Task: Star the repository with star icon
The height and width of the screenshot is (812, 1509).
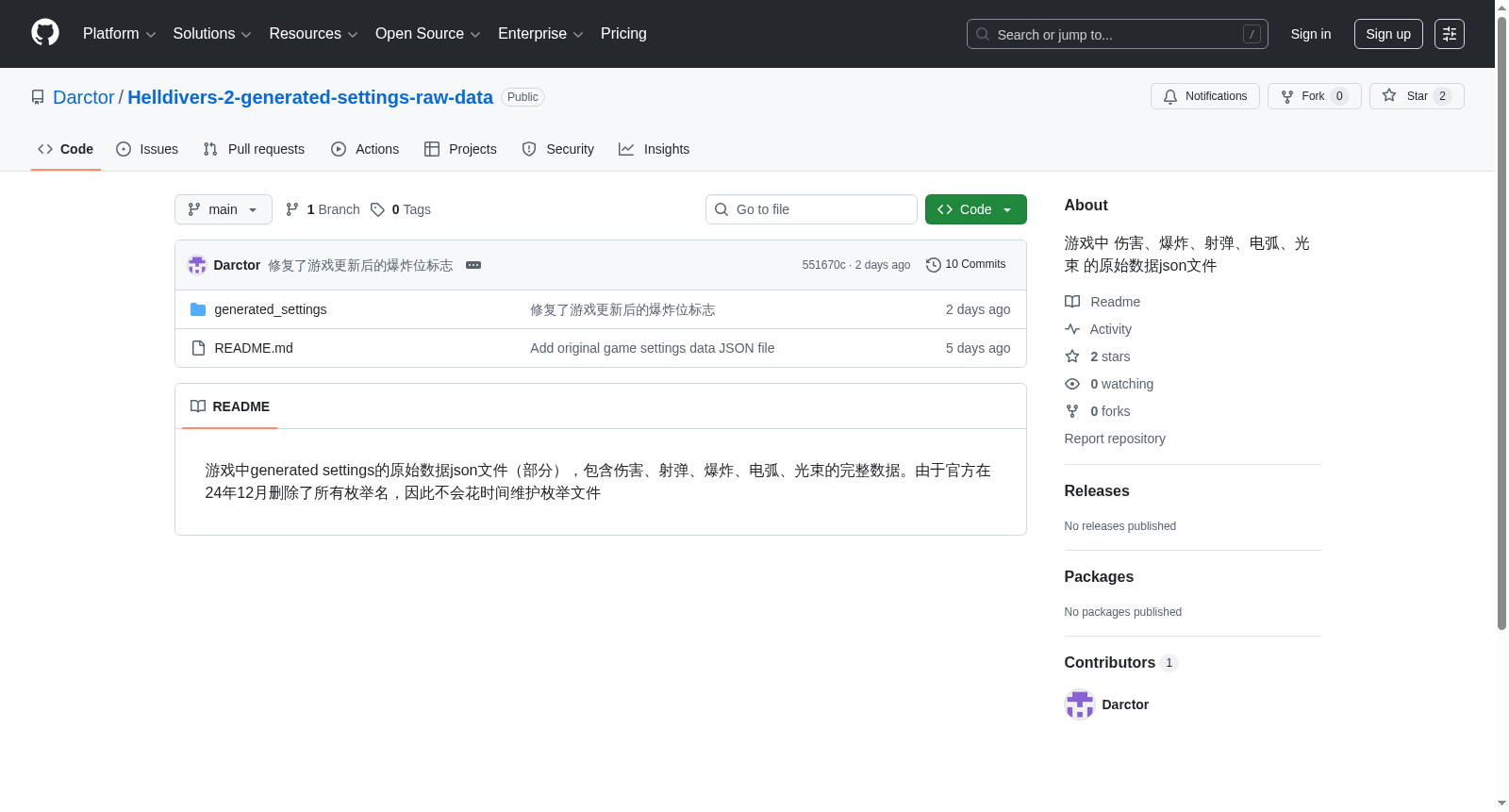Action: click(1389, 95)
